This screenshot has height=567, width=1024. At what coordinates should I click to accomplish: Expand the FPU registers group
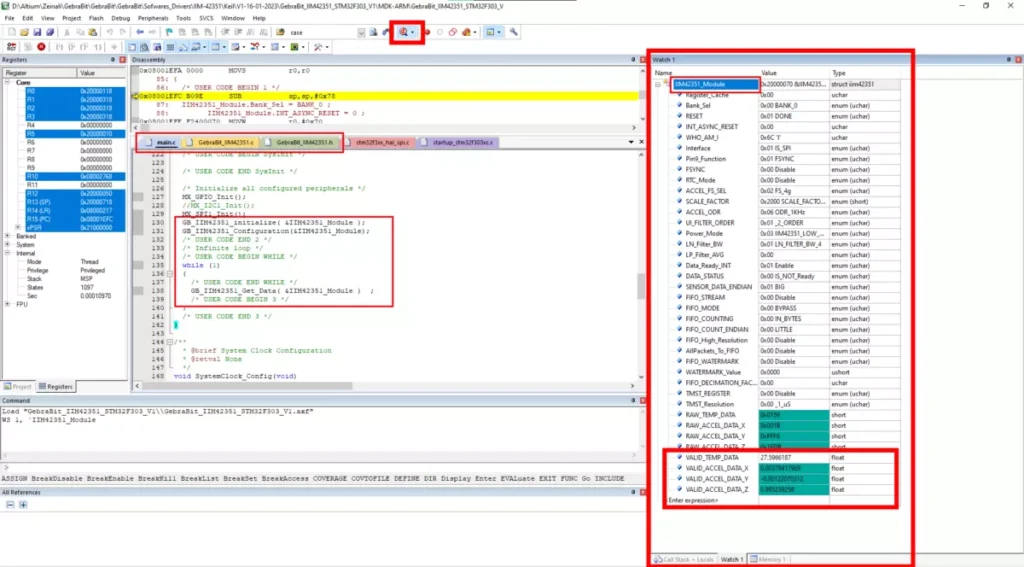click(8, 304)
